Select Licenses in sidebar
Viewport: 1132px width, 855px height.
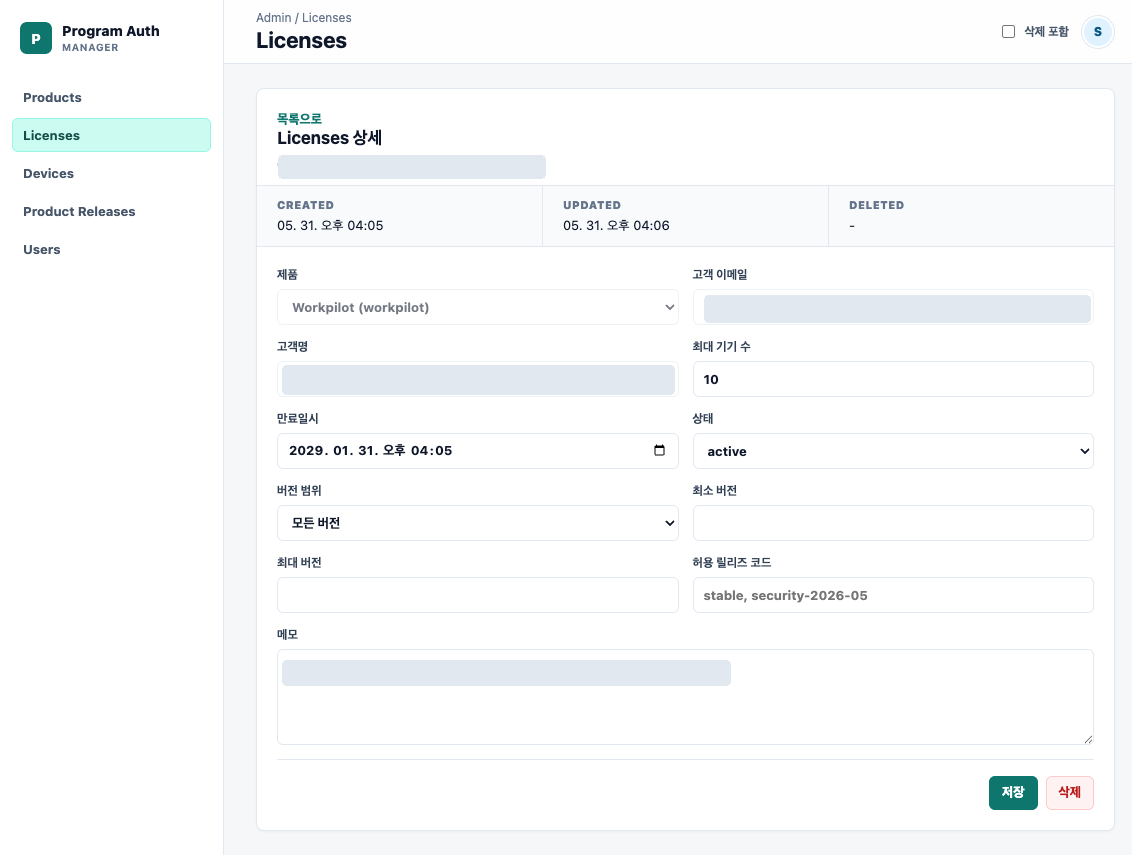pyautogui.click(x=111, y=135)
